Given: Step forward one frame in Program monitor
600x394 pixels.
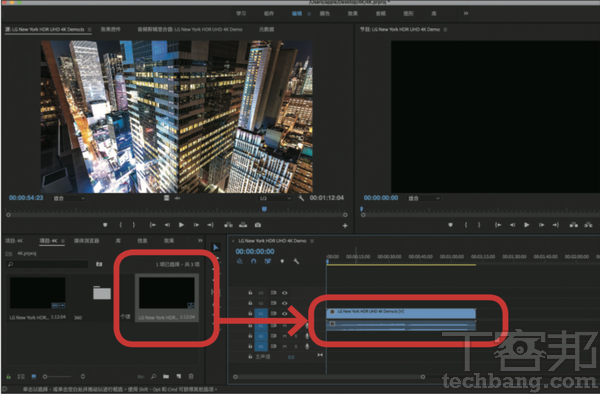Looking at the screenshot, I should click(541, 225).
